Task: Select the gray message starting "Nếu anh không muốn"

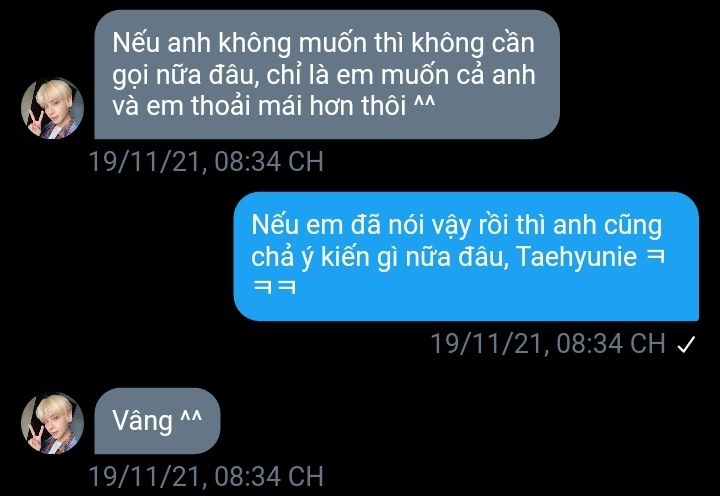Action: [x=327, y=74]
